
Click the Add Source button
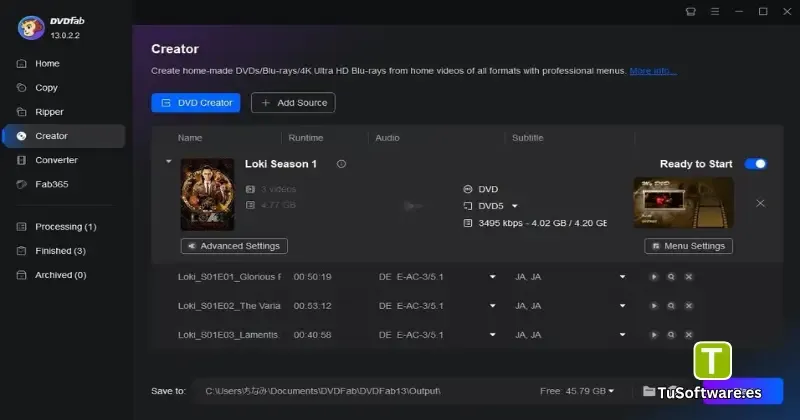click(x=293, y=103)
